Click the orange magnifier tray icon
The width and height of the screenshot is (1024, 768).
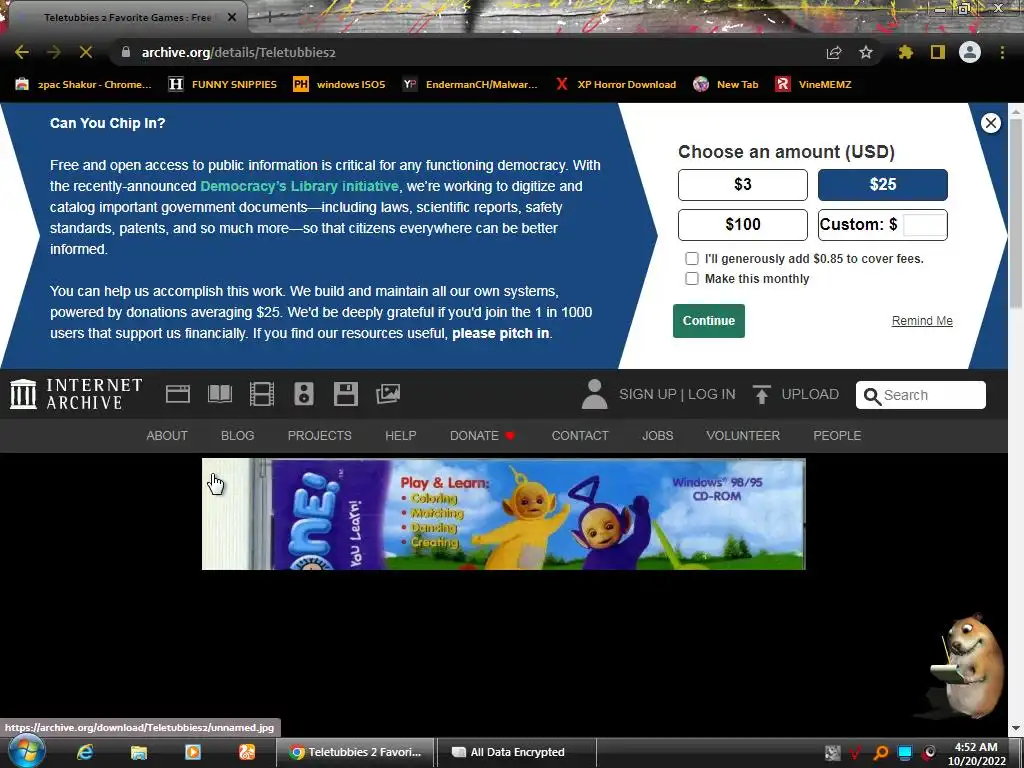tap(881, 753)
